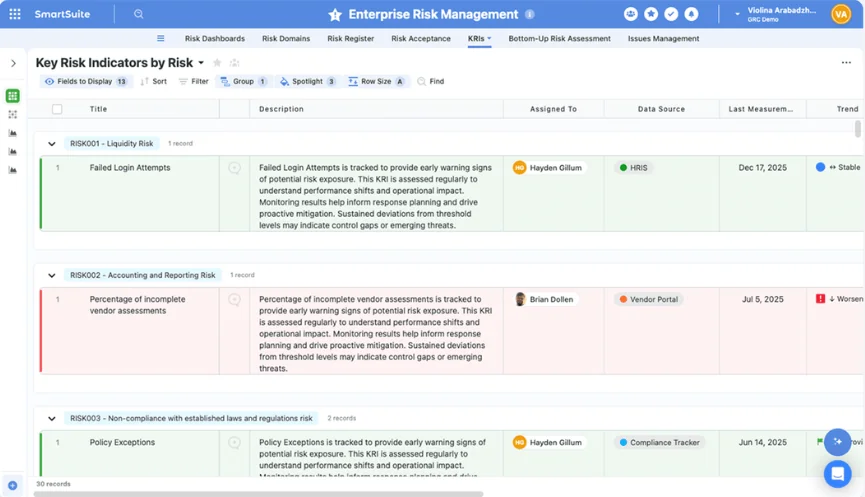Switch to Risk Acceptance tab

421,39
